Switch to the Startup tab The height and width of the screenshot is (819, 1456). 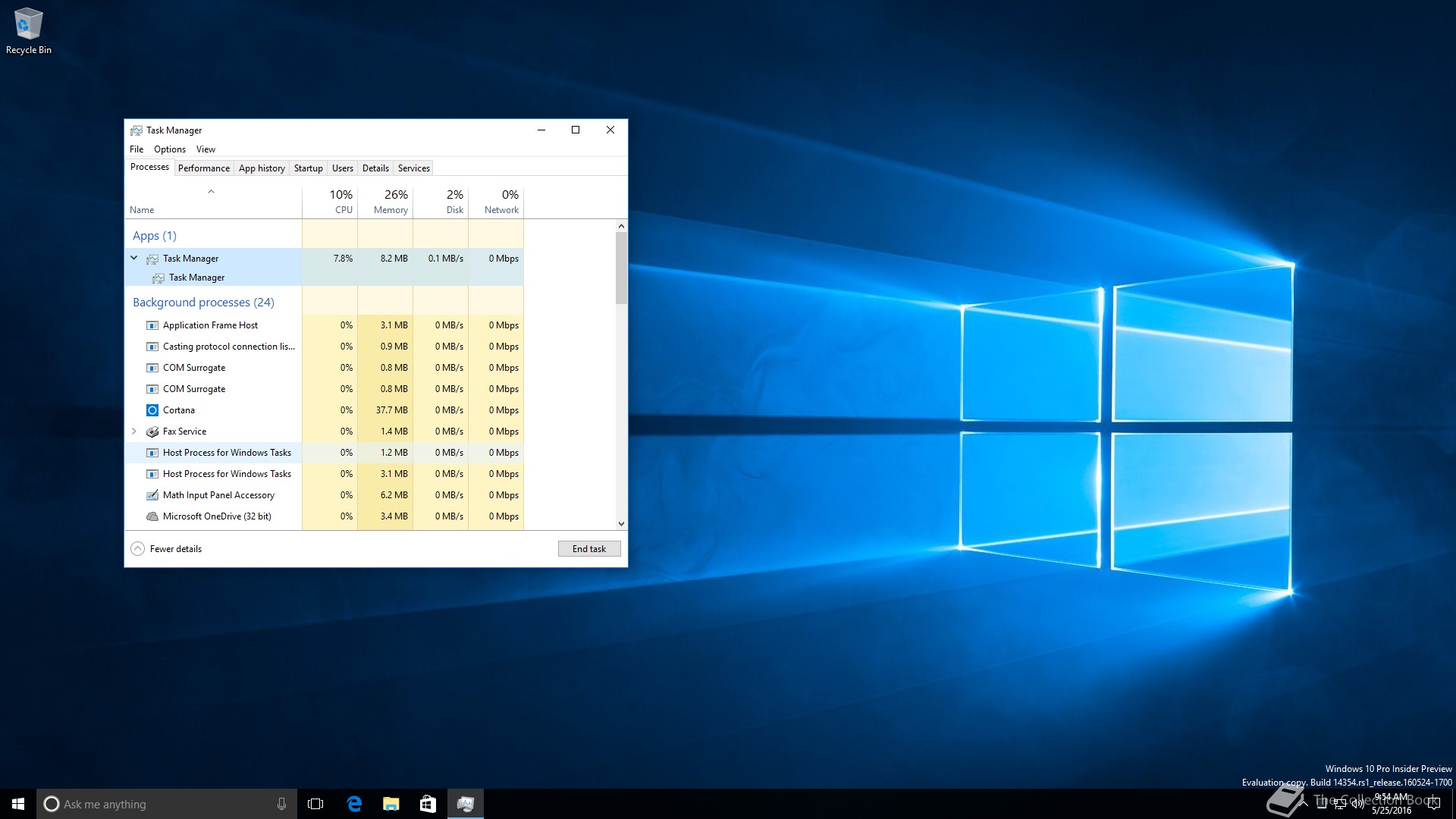pos(308,168)
